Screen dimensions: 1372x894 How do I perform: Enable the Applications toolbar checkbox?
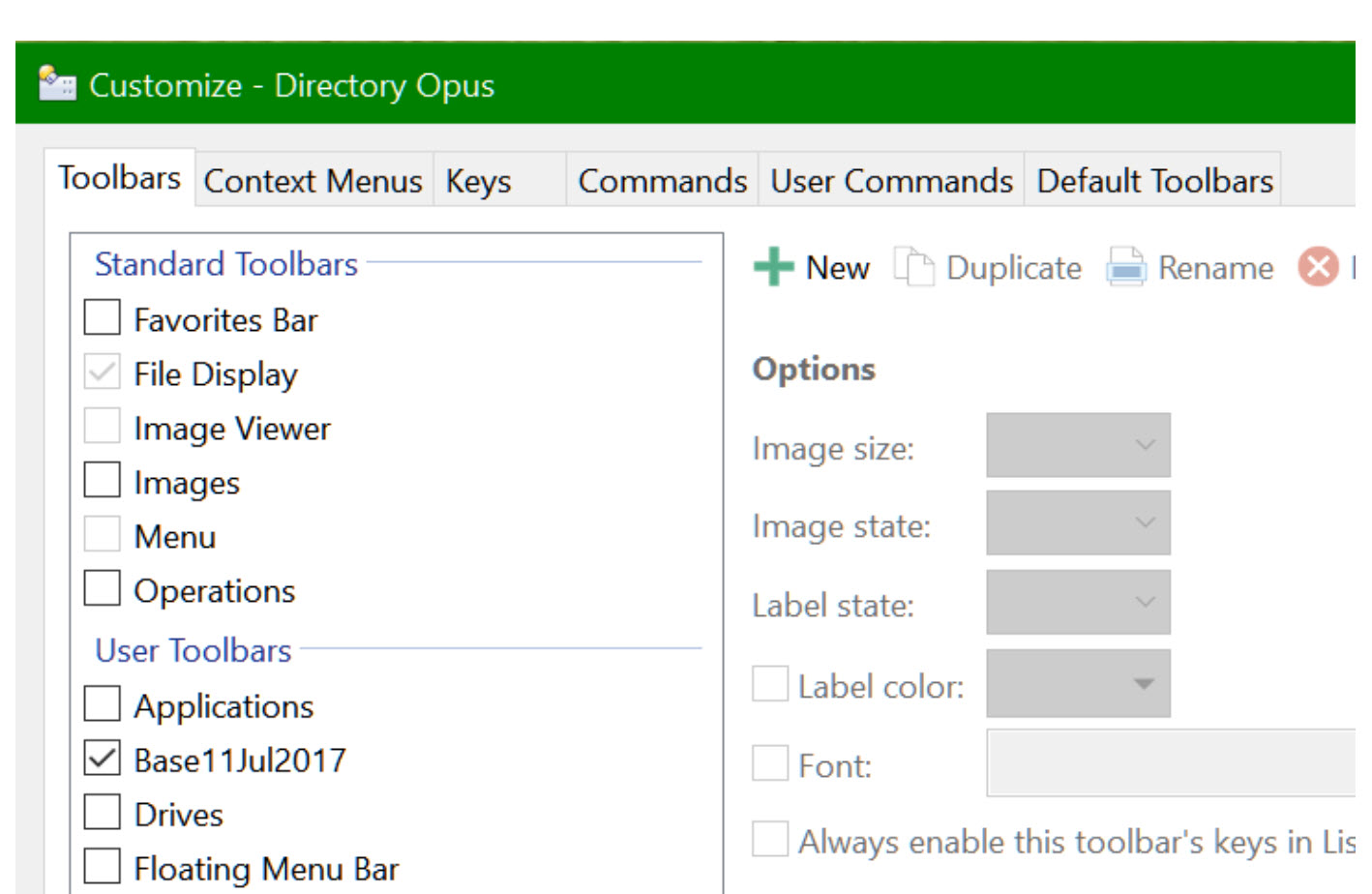click(103, 704)
